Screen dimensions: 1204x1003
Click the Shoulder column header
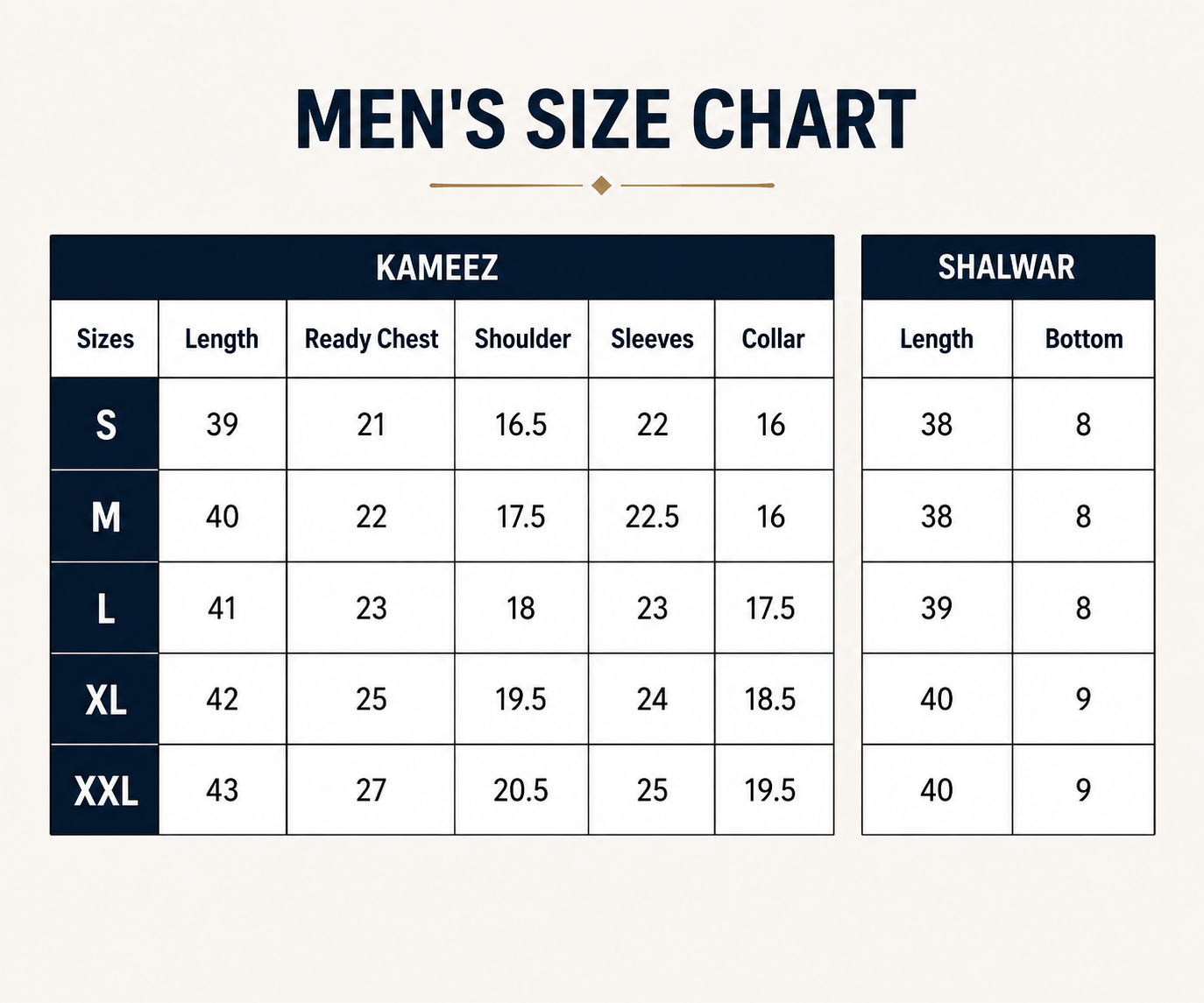[522, 339]
